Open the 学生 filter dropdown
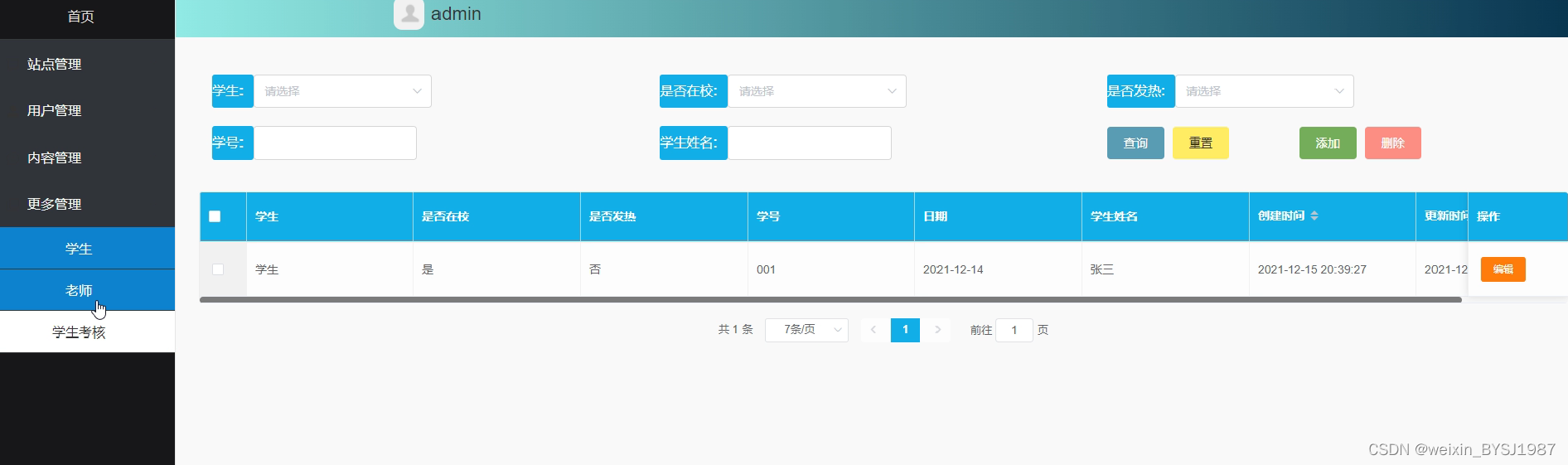The height and width of the screenshot is (465, 1568). click(x=342, y=91)
